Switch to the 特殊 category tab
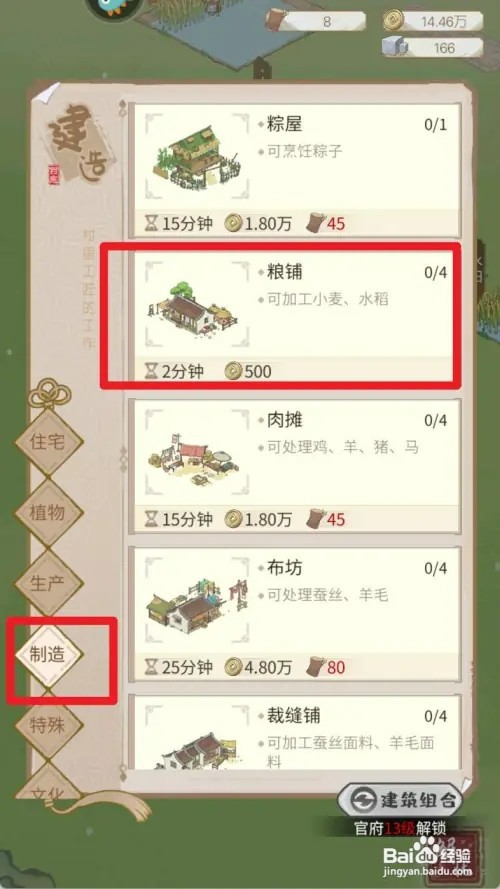Viewport: 500px width, 889px height. [x=48, y=726]
